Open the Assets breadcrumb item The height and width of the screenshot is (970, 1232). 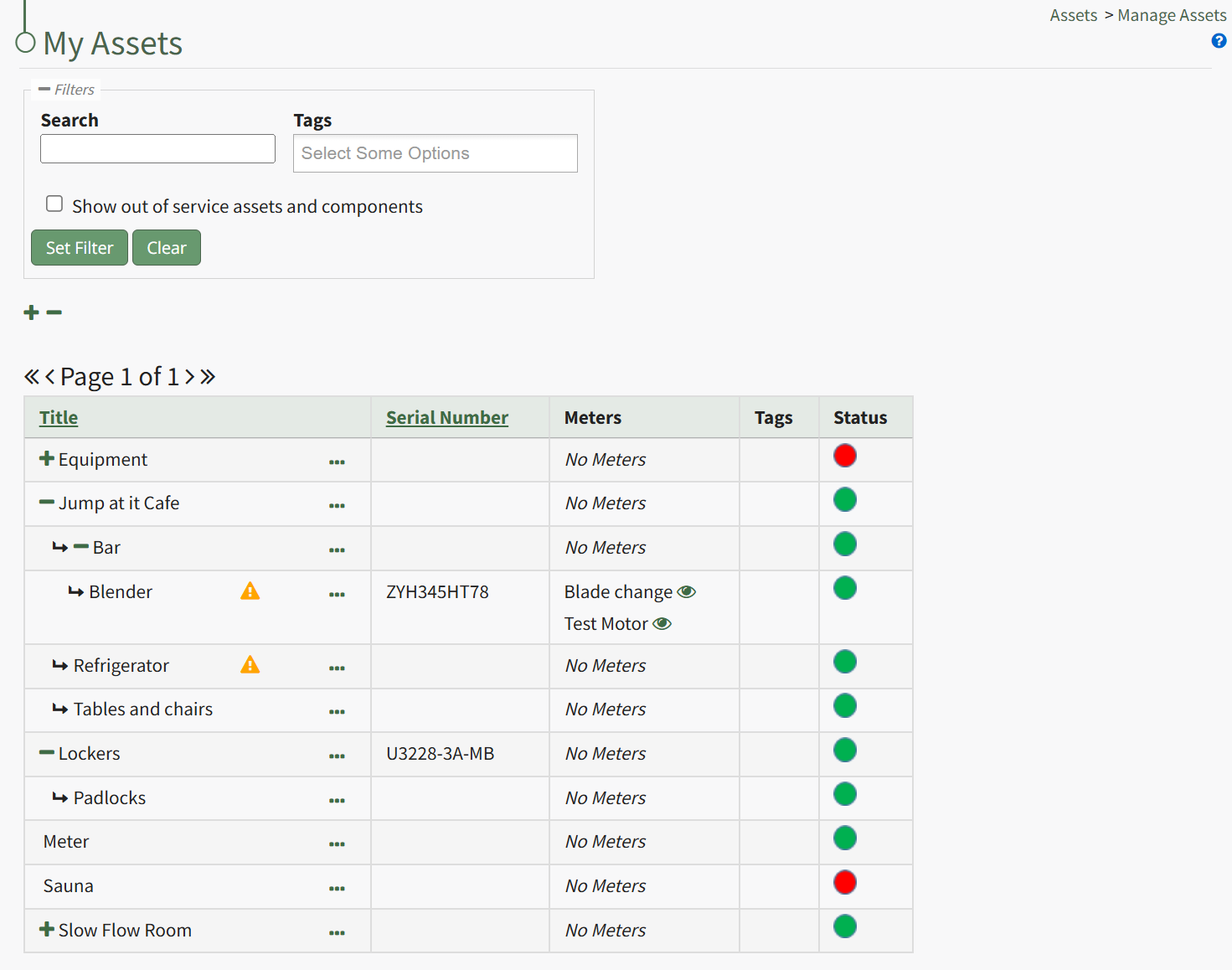coord(1073,16)
